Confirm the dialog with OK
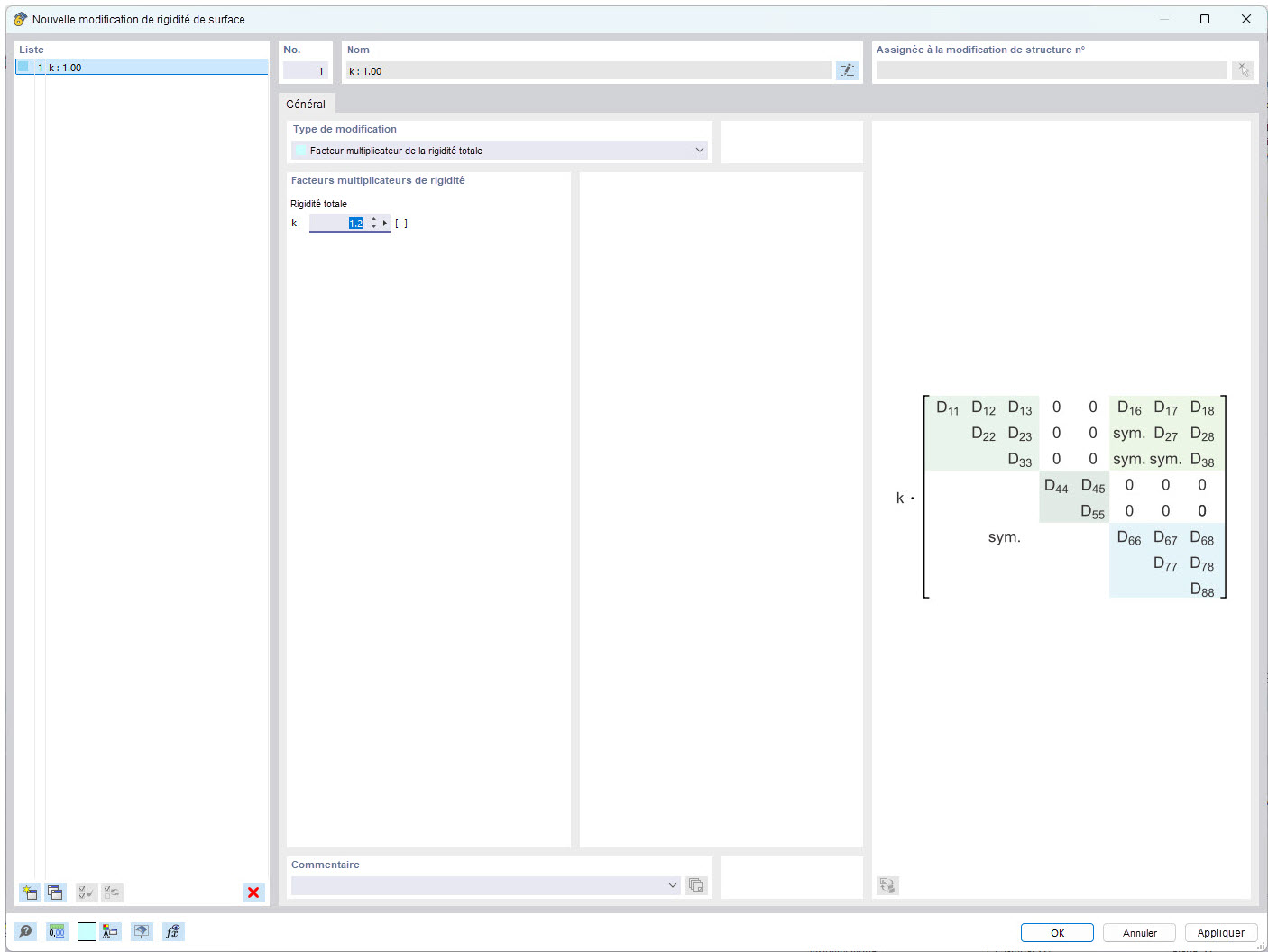The height and width of the screenshot is (952, 1268). click(x=1056, y=932)
